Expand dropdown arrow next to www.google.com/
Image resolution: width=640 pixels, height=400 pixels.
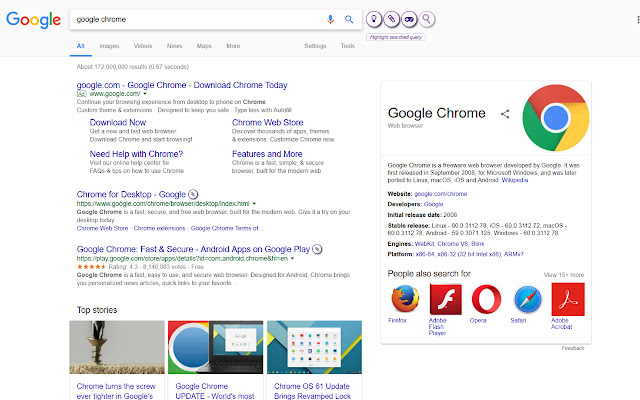tap(145, 94)
